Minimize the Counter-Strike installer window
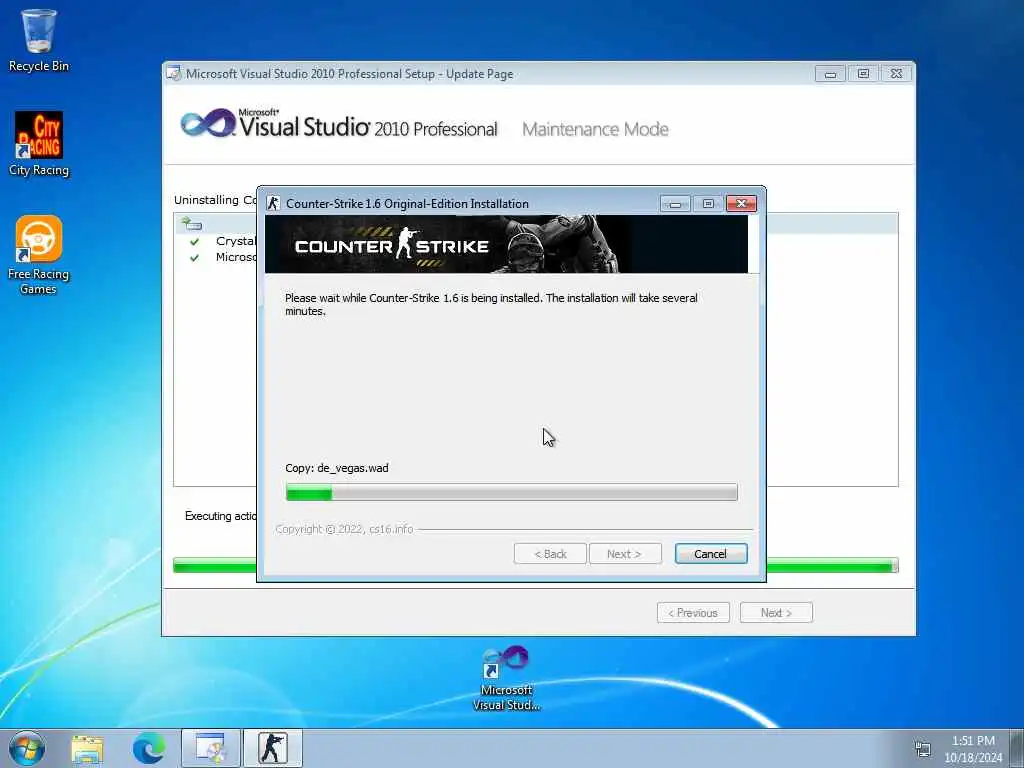1024x768 pixels. [675, 204]
